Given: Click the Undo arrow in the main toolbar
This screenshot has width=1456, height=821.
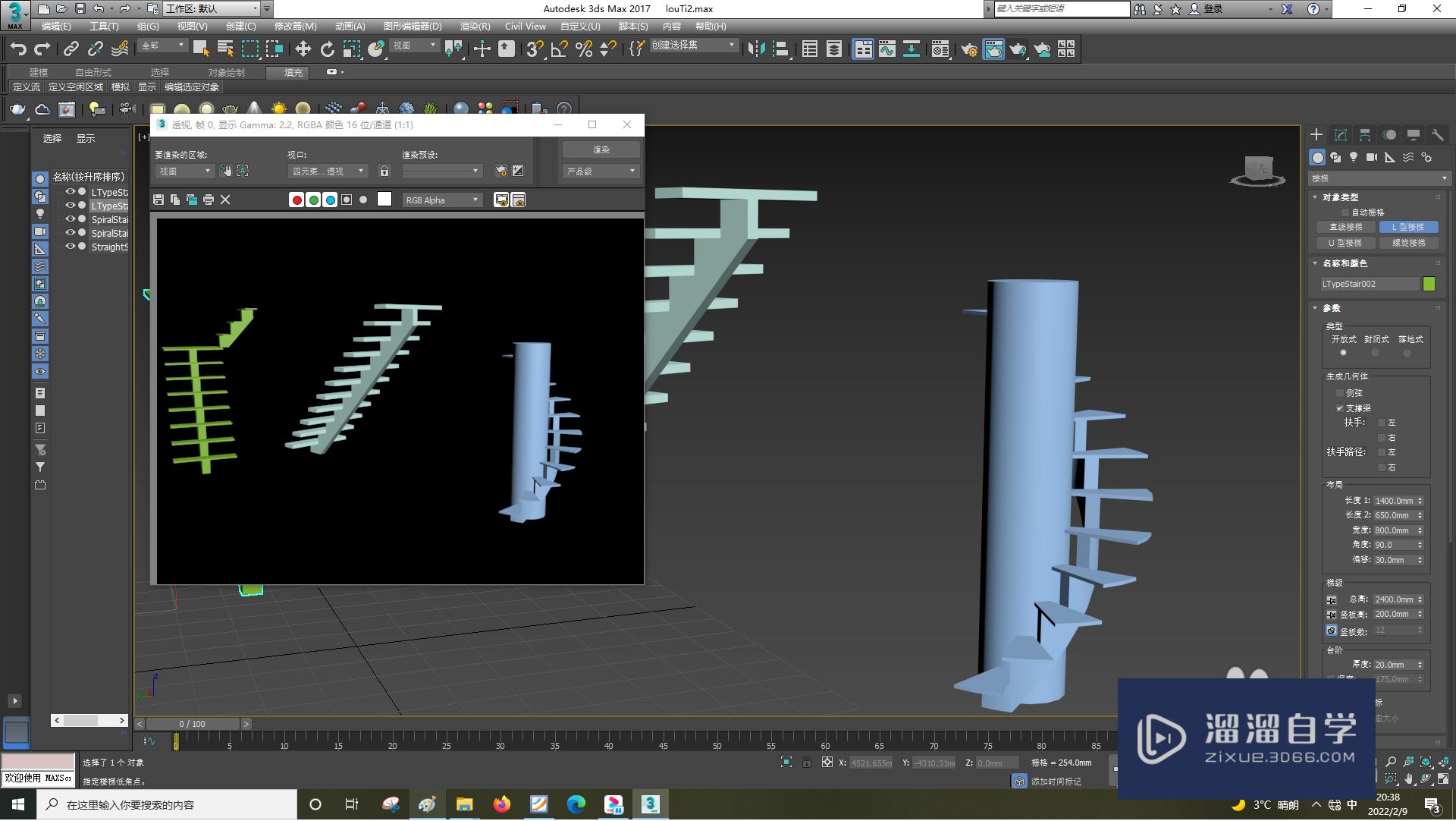Looking at the screenshot, I should coord(17,49).
